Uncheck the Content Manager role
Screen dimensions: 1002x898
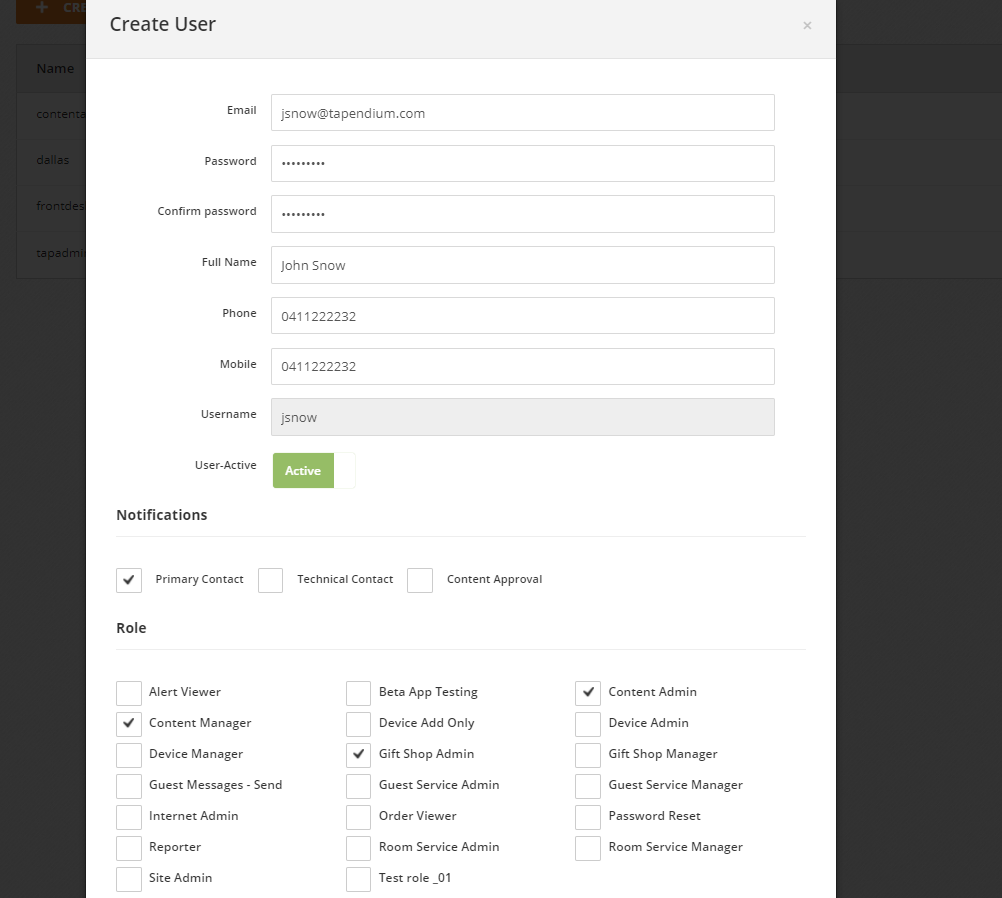(128, 724)
